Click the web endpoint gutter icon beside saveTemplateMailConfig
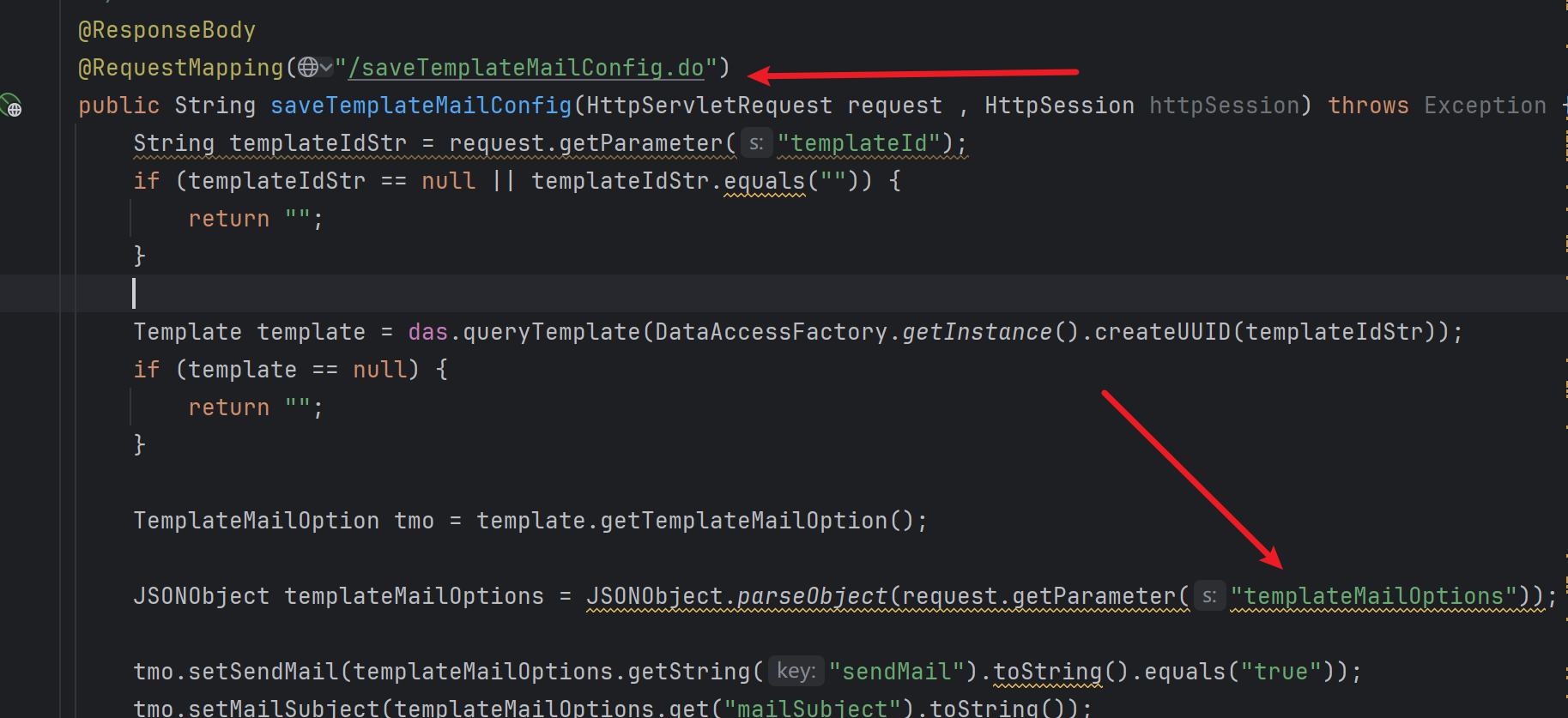 [11, 106]
